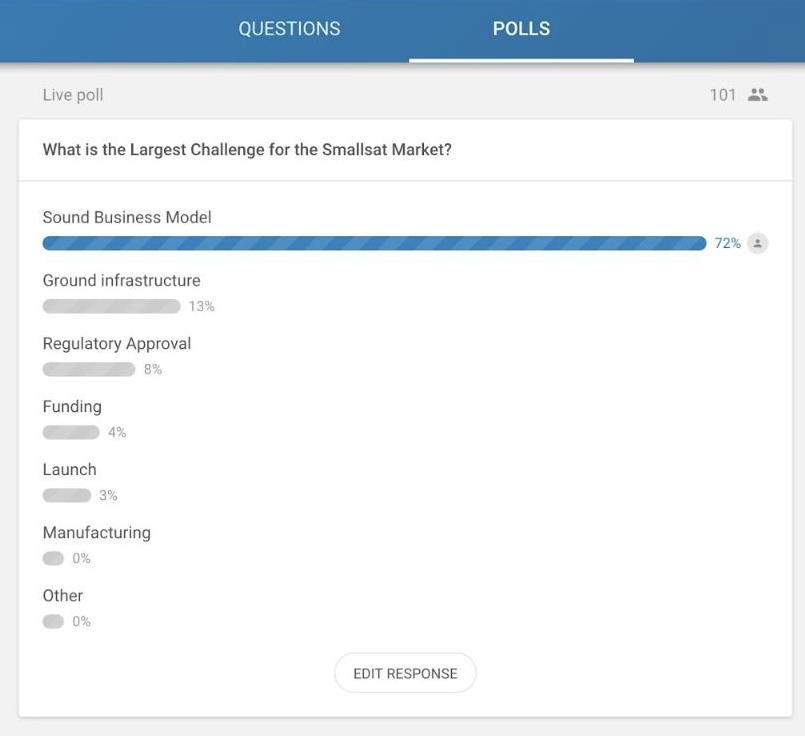Click the poll question title text
This screenshot has width=805, height=736.
pyautogui.click(x=247, y=150)
